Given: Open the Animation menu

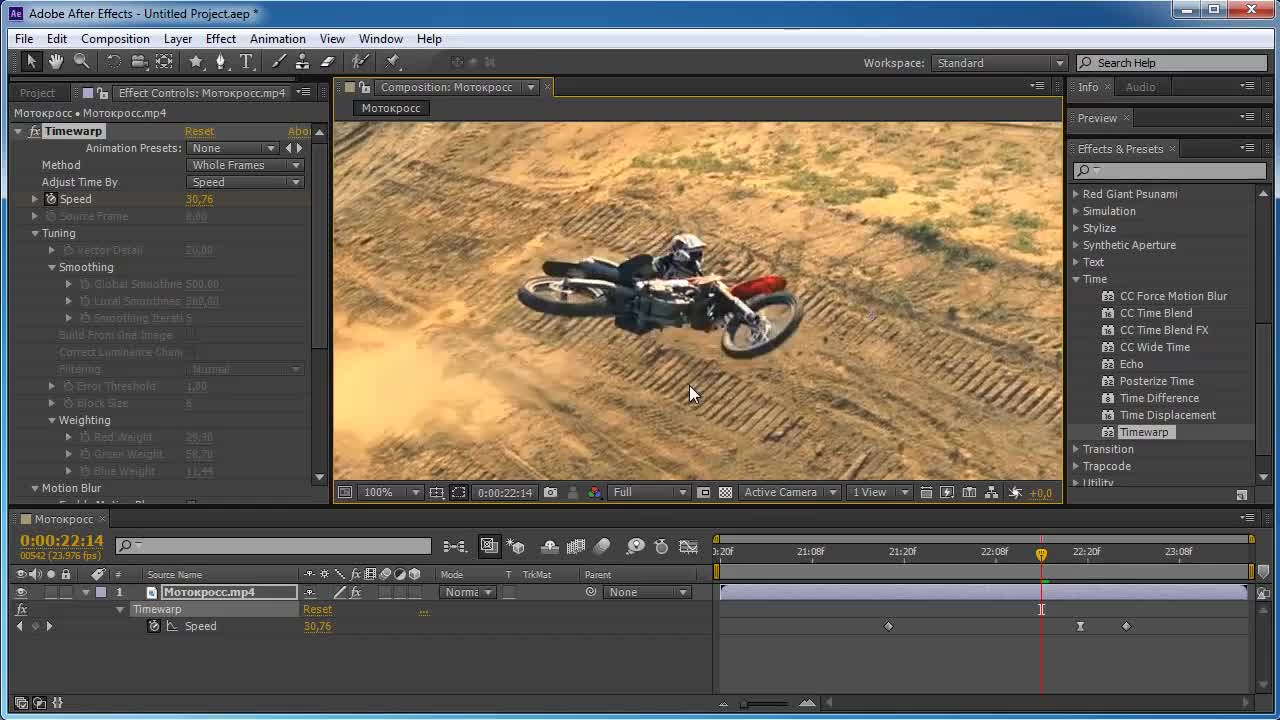Looking at the screenshot, I should [x=278, y=39].
